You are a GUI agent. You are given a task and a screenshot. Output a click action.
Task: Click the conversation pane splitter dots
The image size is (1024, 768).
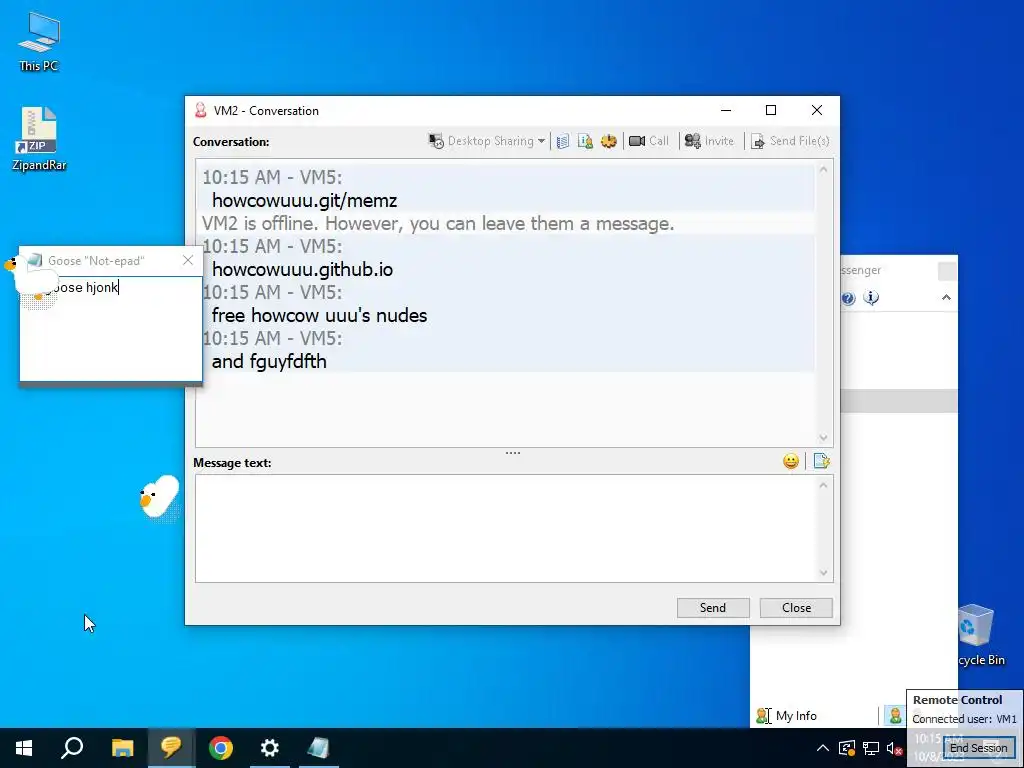click(513, 453)
